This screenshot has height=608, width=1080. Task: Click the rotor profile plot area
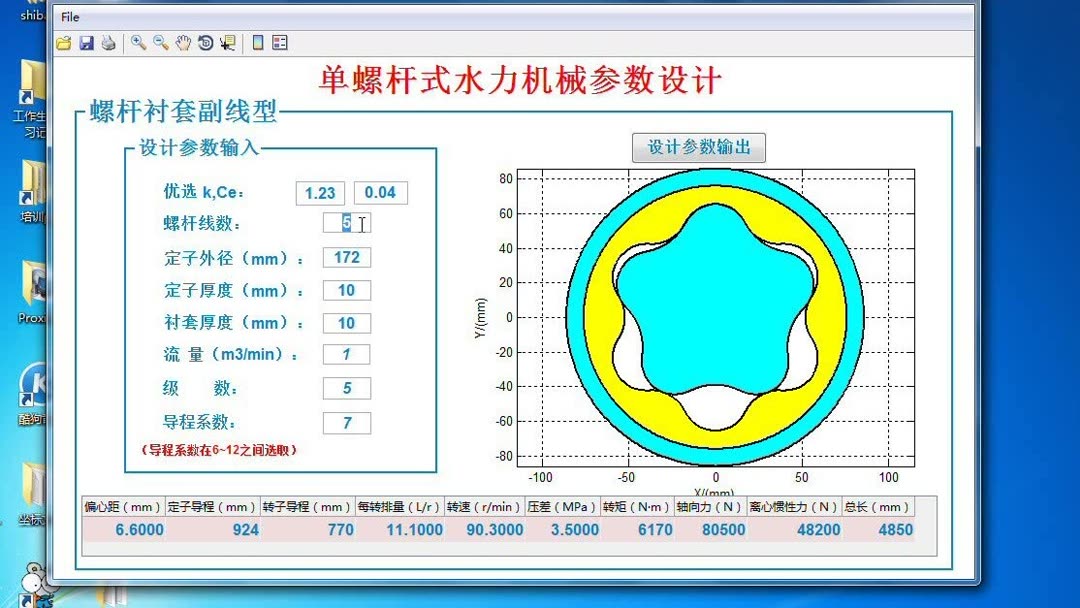715,315
